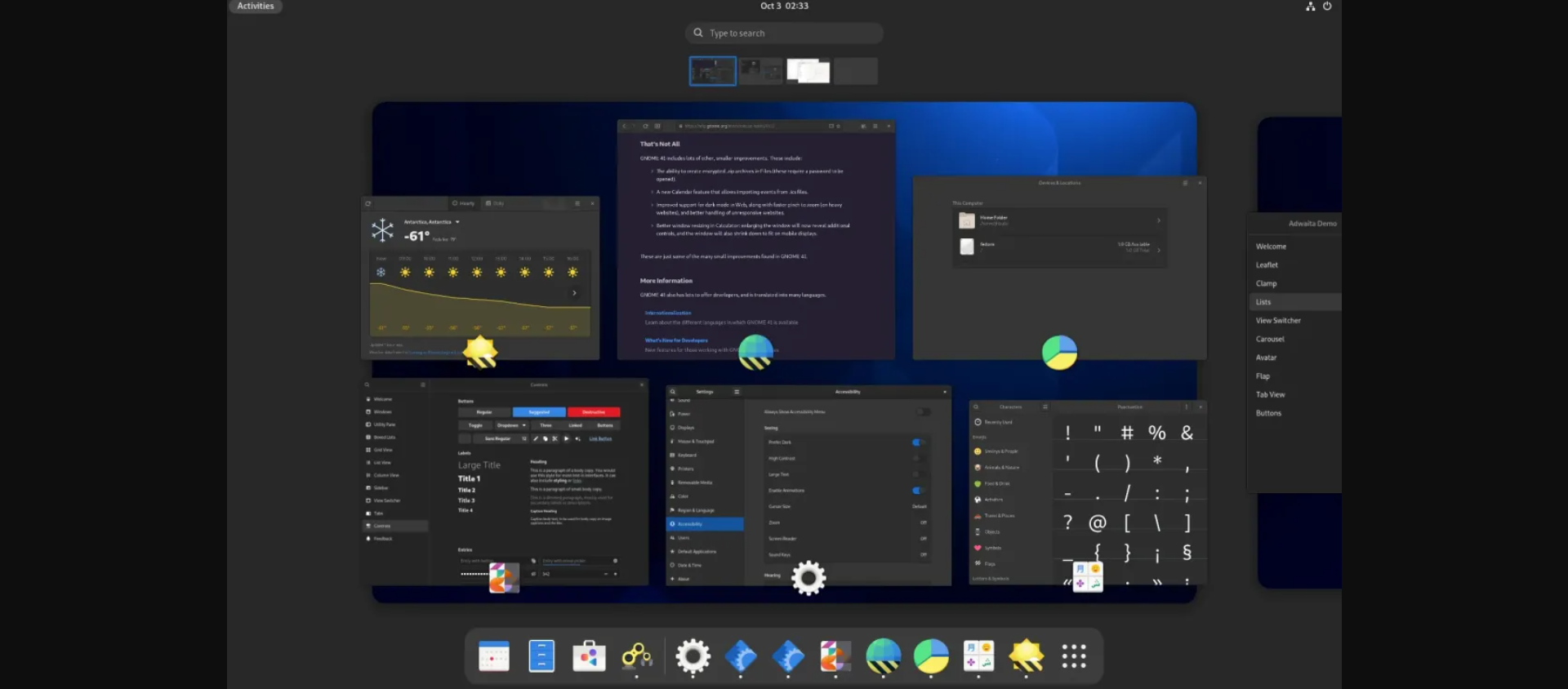Launch the notes app with blue notebook dock icon
This screenshot has width=1568, height=689.
point(541,656)
